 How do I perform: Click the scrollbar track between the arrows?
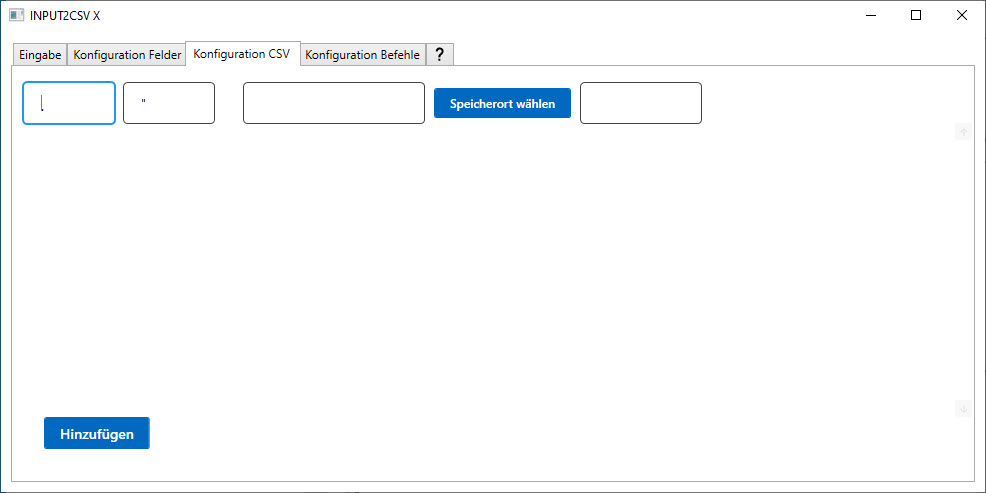click(963, 270)
